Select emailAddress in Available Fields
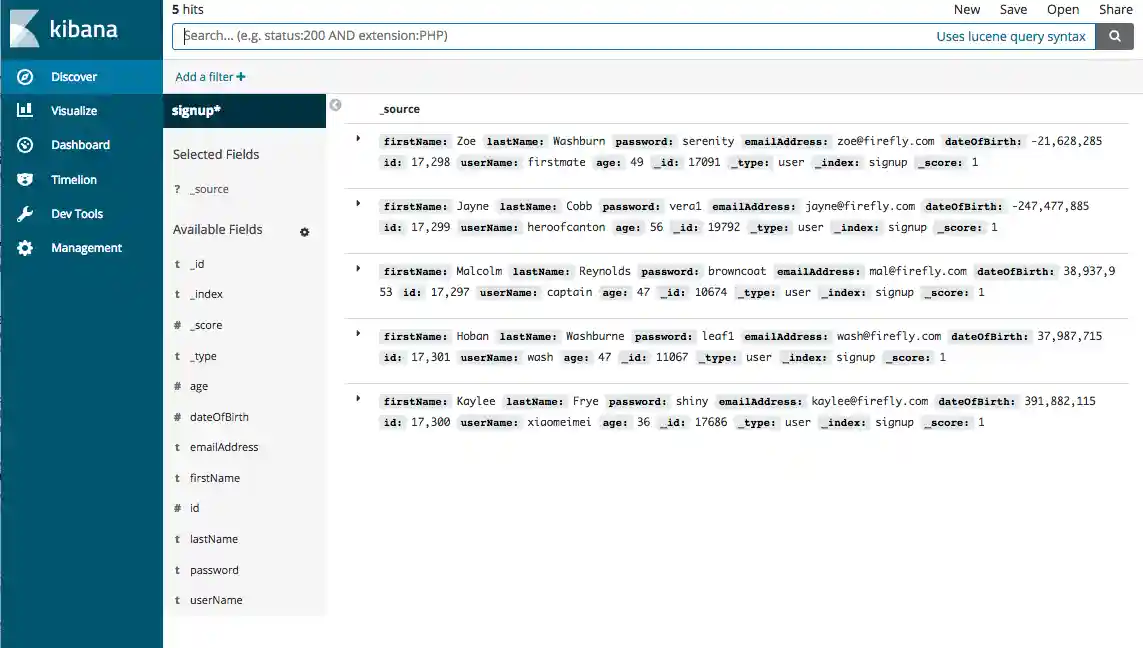This screenshot has width=1143, height=648. point(224,447)
